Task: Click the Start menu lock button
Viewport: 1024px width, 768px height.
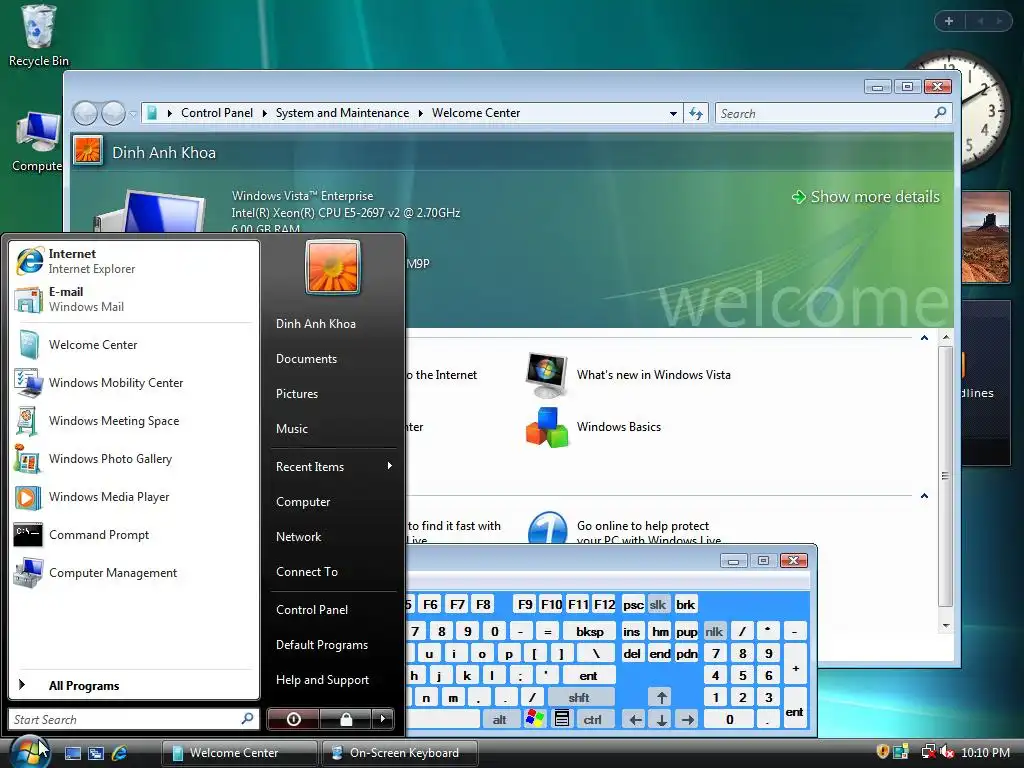Action: [345, 719]
